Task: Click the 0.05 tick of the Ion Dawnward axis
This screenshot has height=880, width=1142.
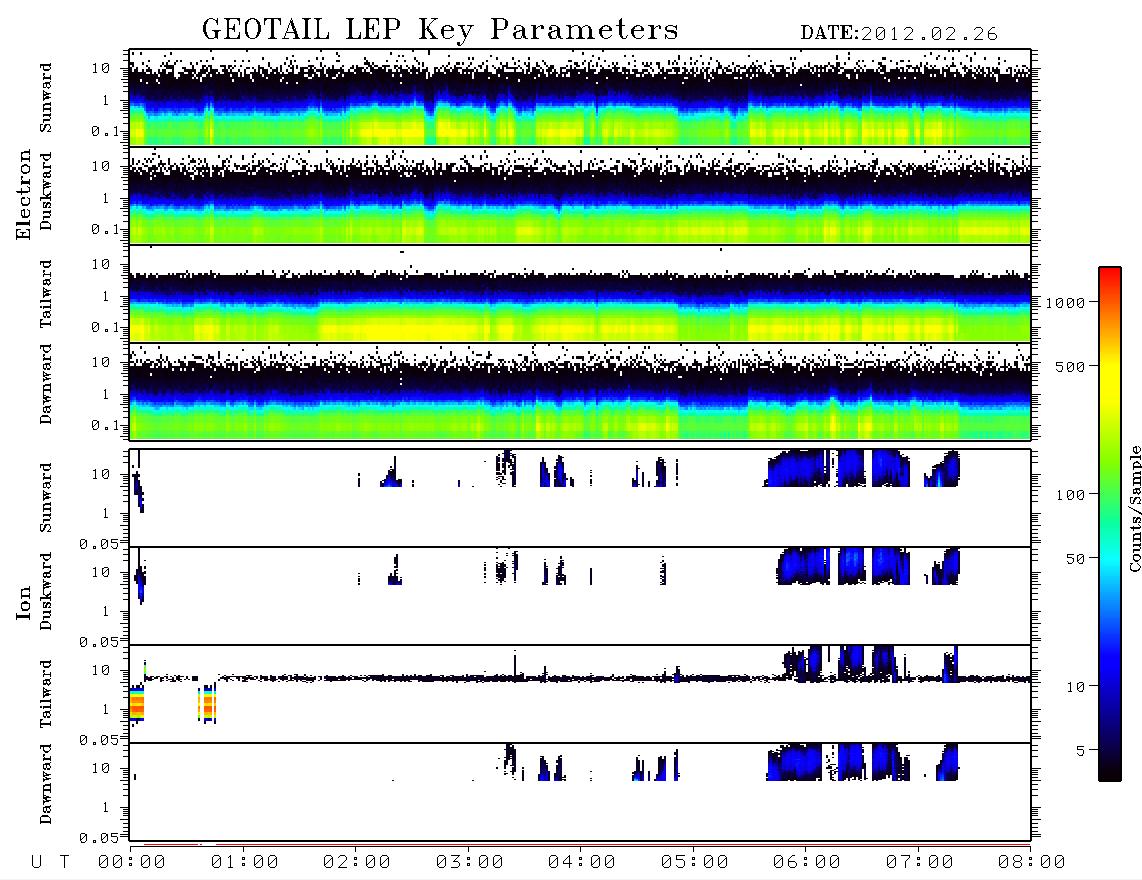Action: tap(100, 838)
